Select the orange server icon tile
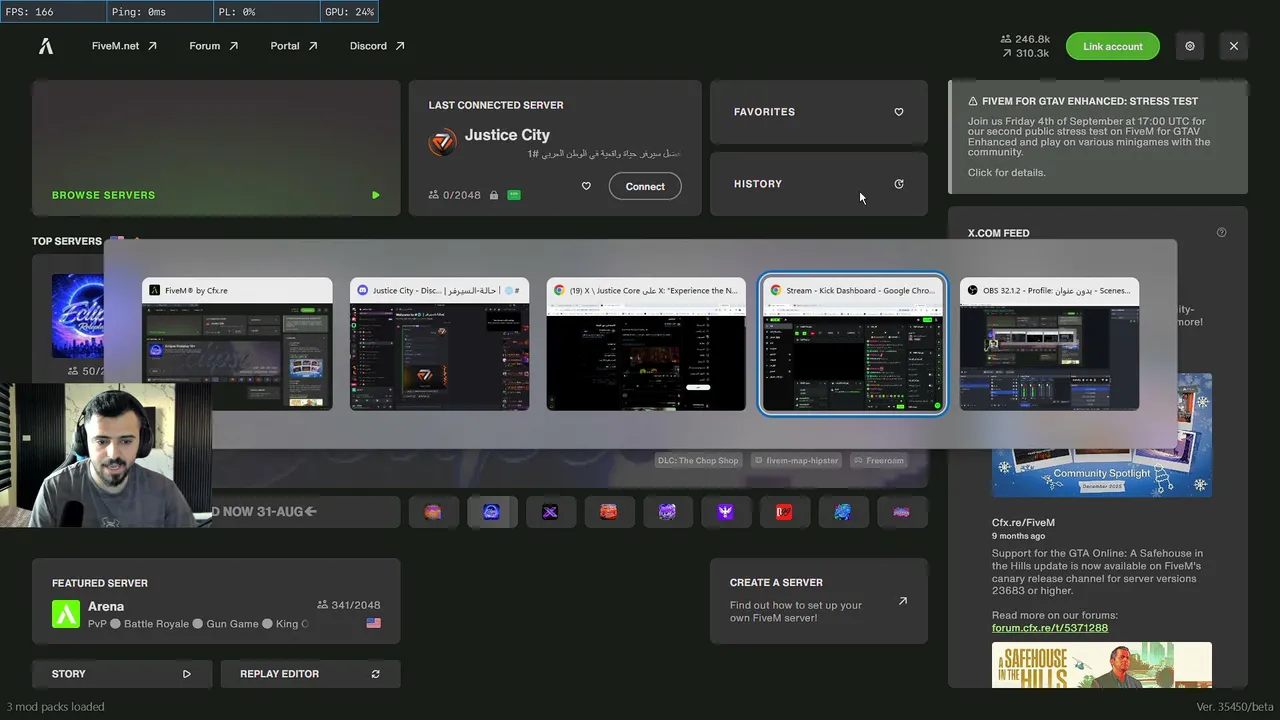The image size is (1280, 720). (x=432, y=512)
